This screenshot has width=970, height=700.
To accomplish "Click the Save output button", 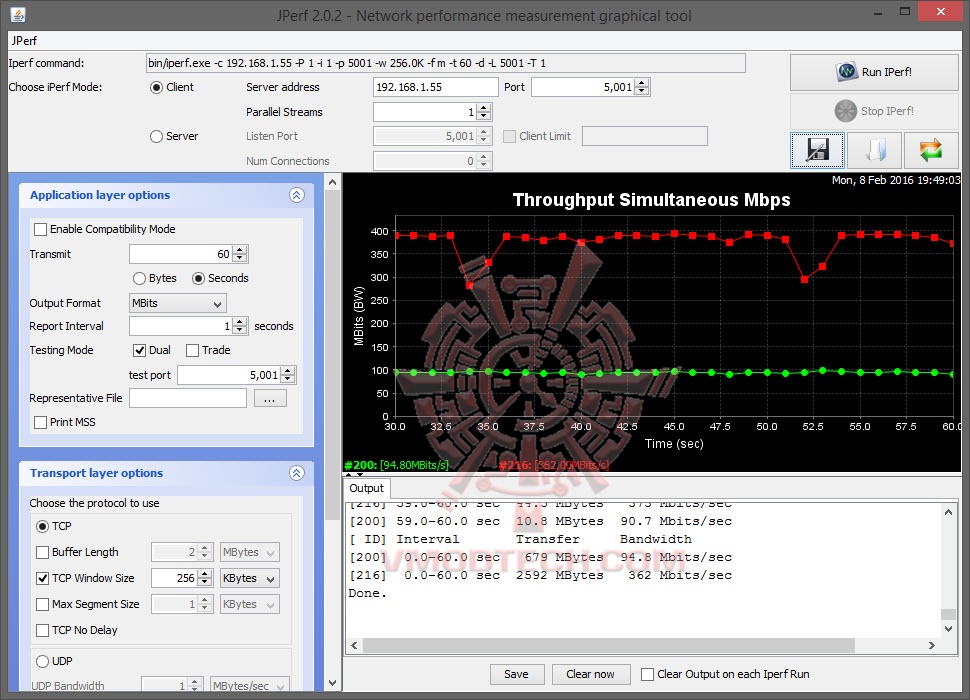I will tap(516, 674).
